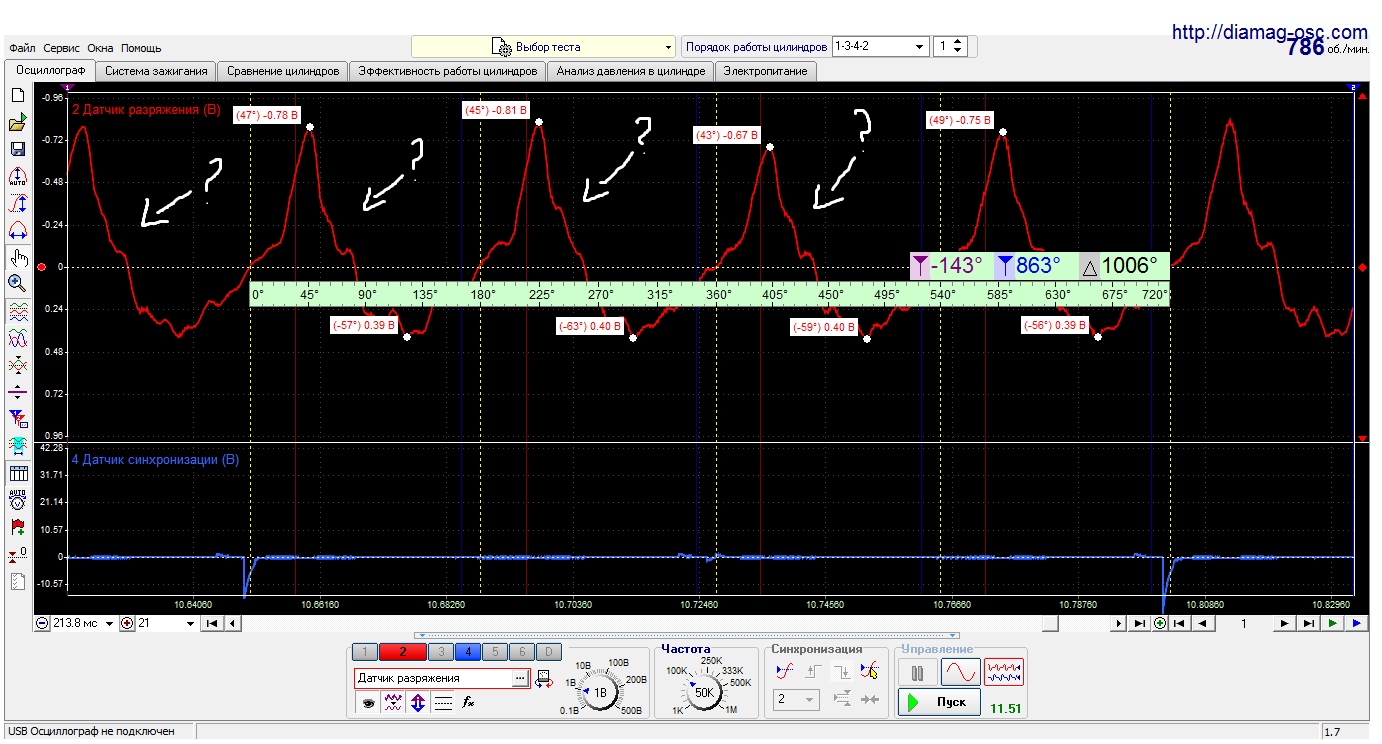The image size is (1382, 744).
Task: Add a bookmark with the red flag icon
Action: click(x=17, y=527)
